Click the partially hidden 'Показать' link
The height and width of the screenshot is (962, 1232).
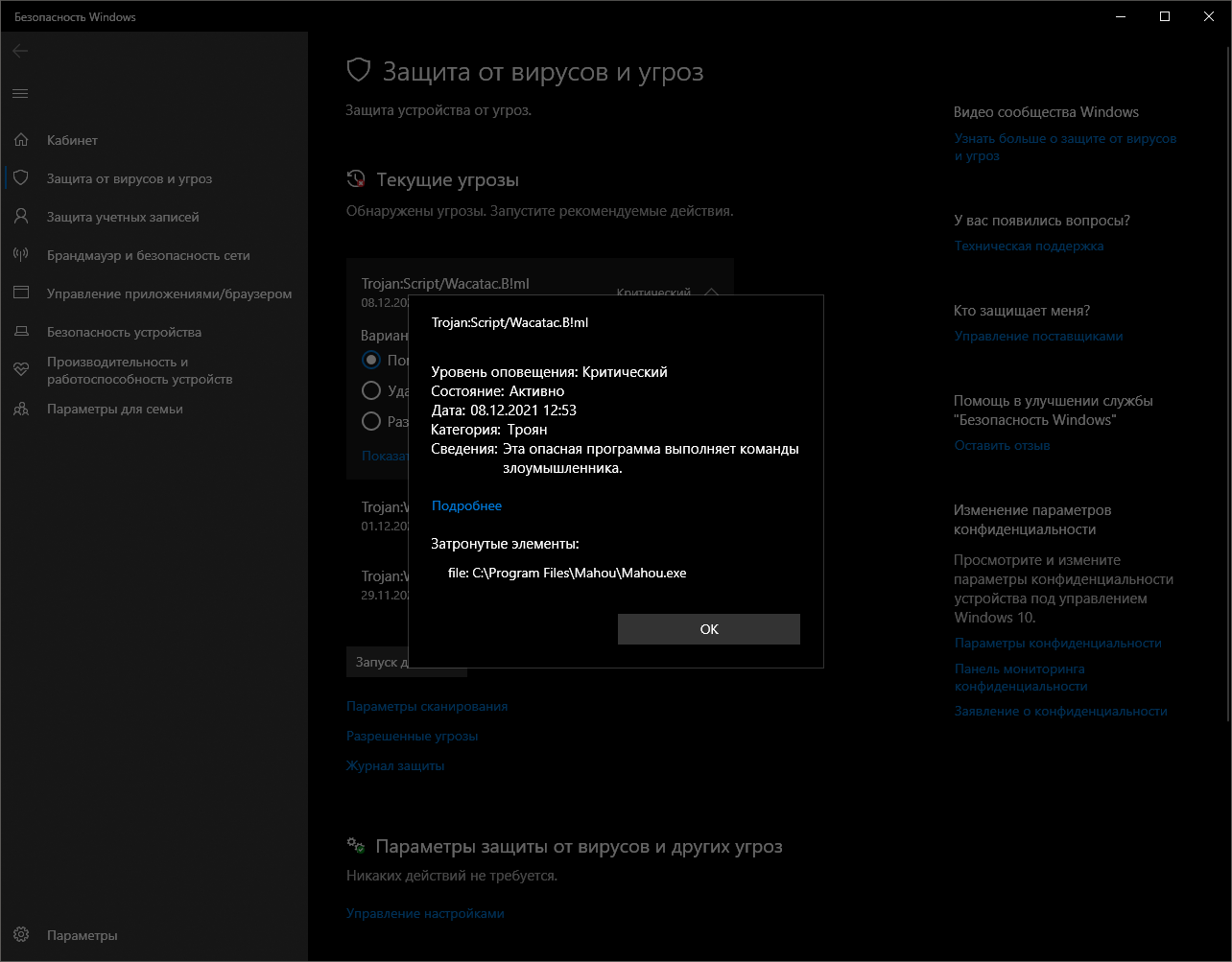385,456
